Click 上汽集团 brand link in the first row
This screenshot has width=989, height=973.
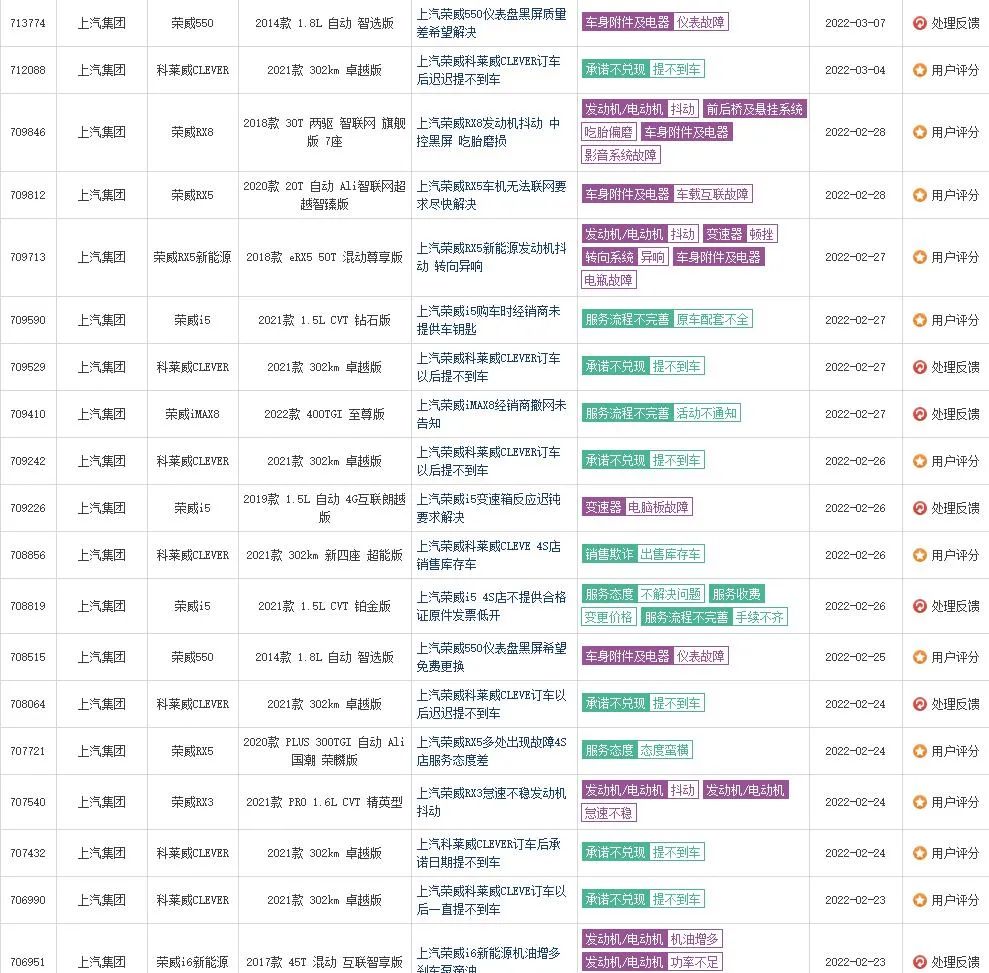point(102,21)
